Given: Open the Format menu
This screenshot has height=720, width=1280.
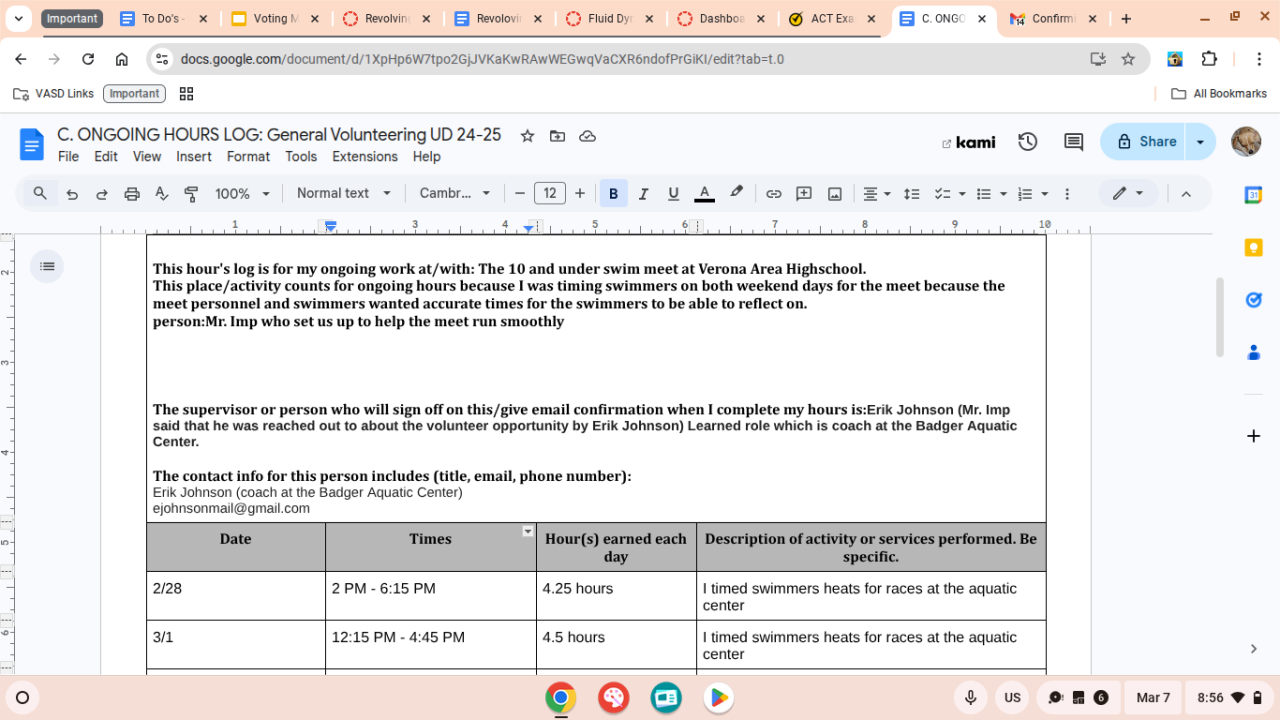Looking at the screenshot, I should [x=248, y=156].
